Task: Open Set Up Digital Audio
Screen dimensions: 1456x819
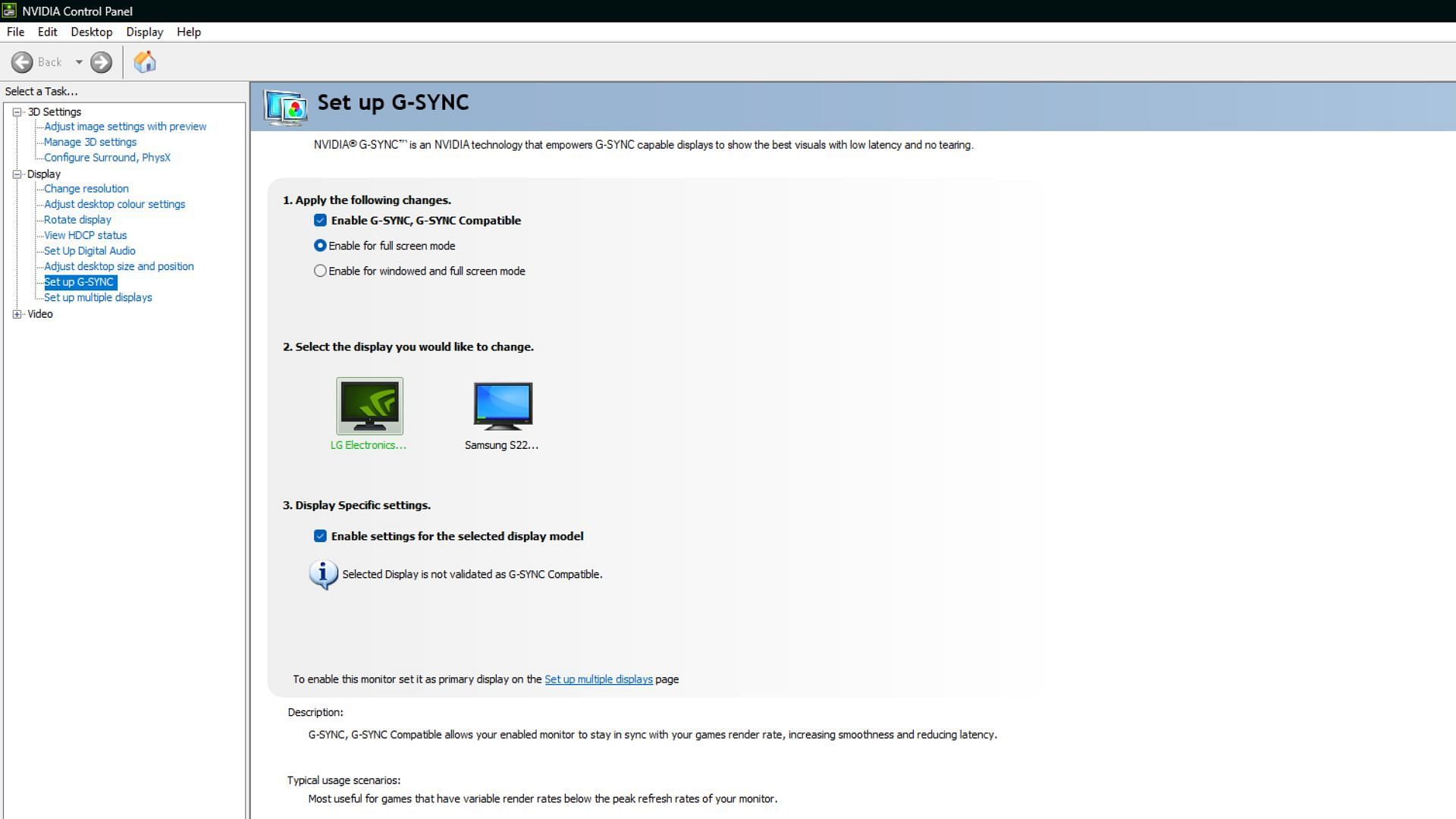Action: pyautogui.click(x=89, y=251)
